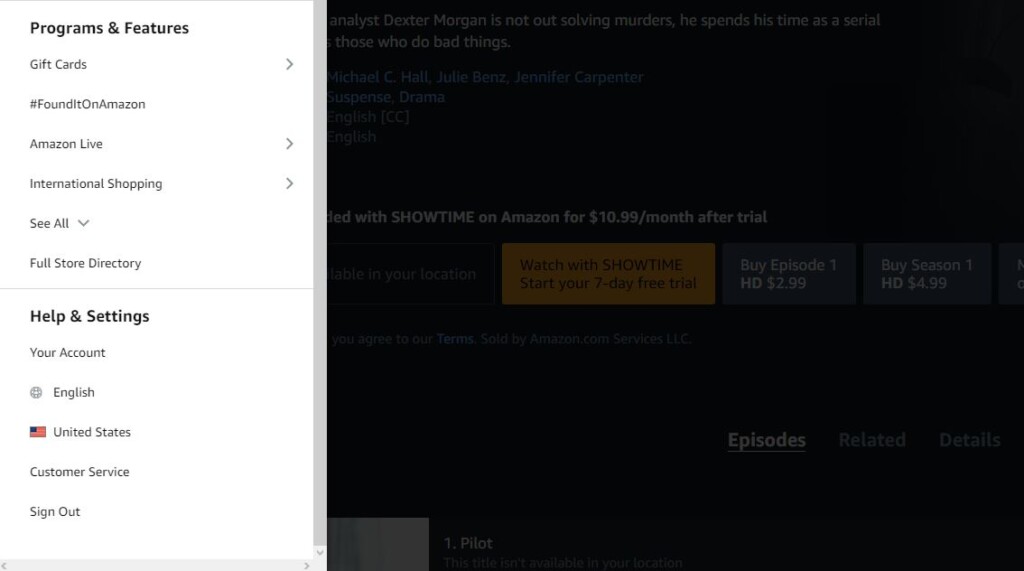Open #FoundItOnAmazon link
Screen dimensions: 1024x571
(88, 104)
